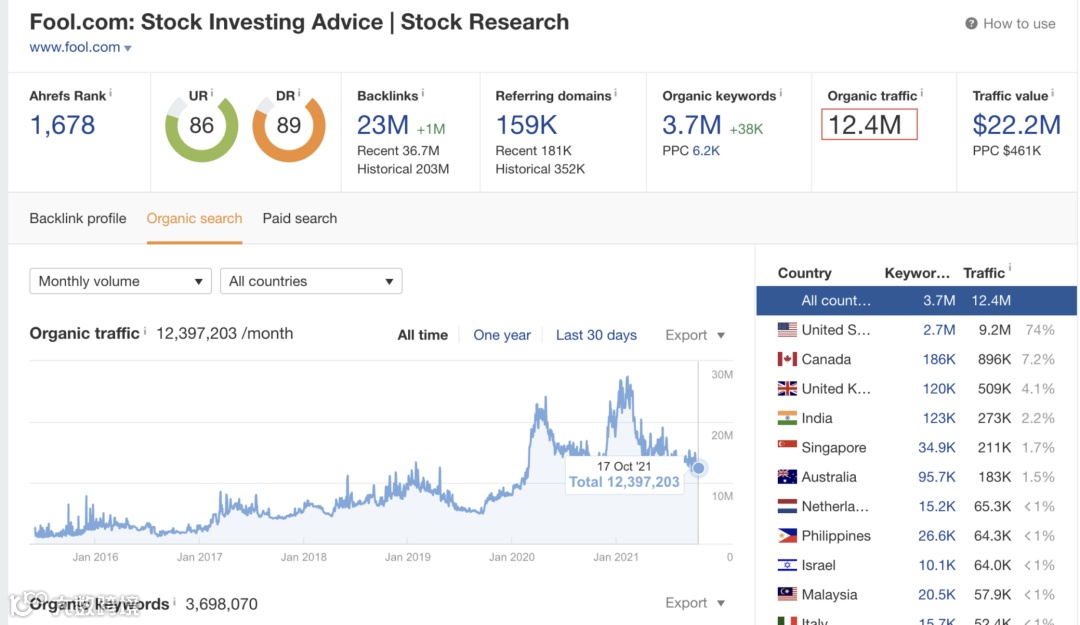Screen dimensions: 1080x625
Task: Click the Referring domains info icon
Action: (x=615, y=92)
